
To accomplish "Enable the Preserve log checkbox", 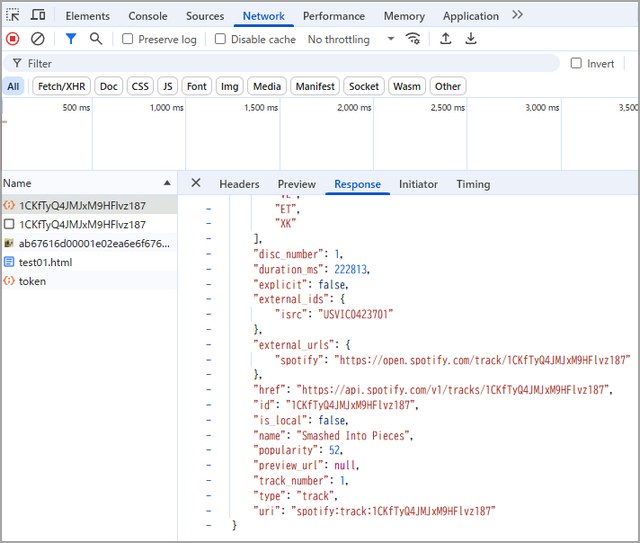I will [x=128, y=39].
